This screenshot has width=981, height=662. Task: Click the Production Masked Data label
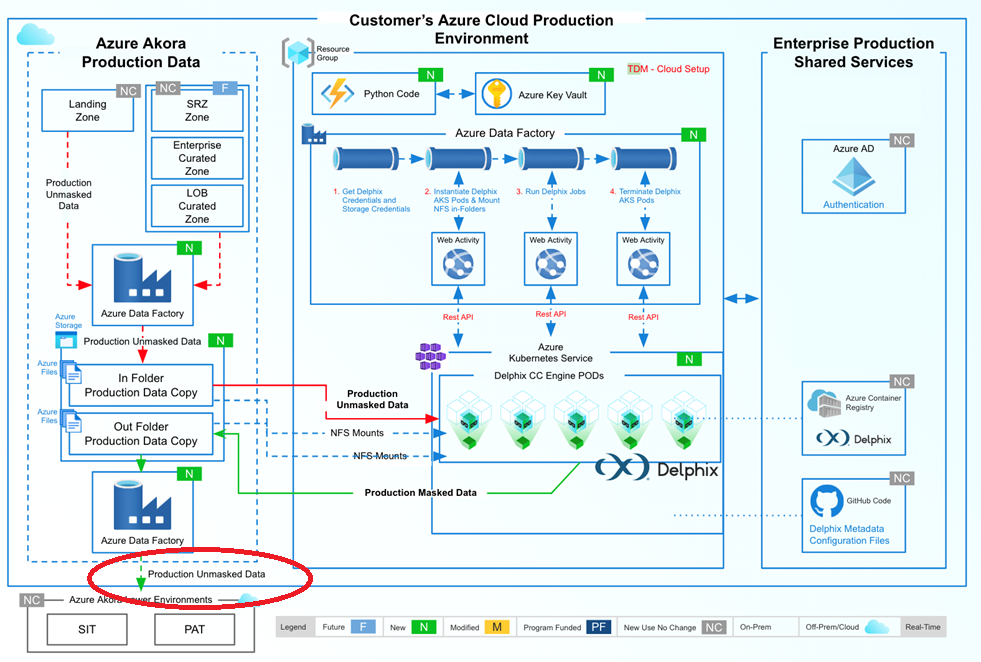point(420,492)
